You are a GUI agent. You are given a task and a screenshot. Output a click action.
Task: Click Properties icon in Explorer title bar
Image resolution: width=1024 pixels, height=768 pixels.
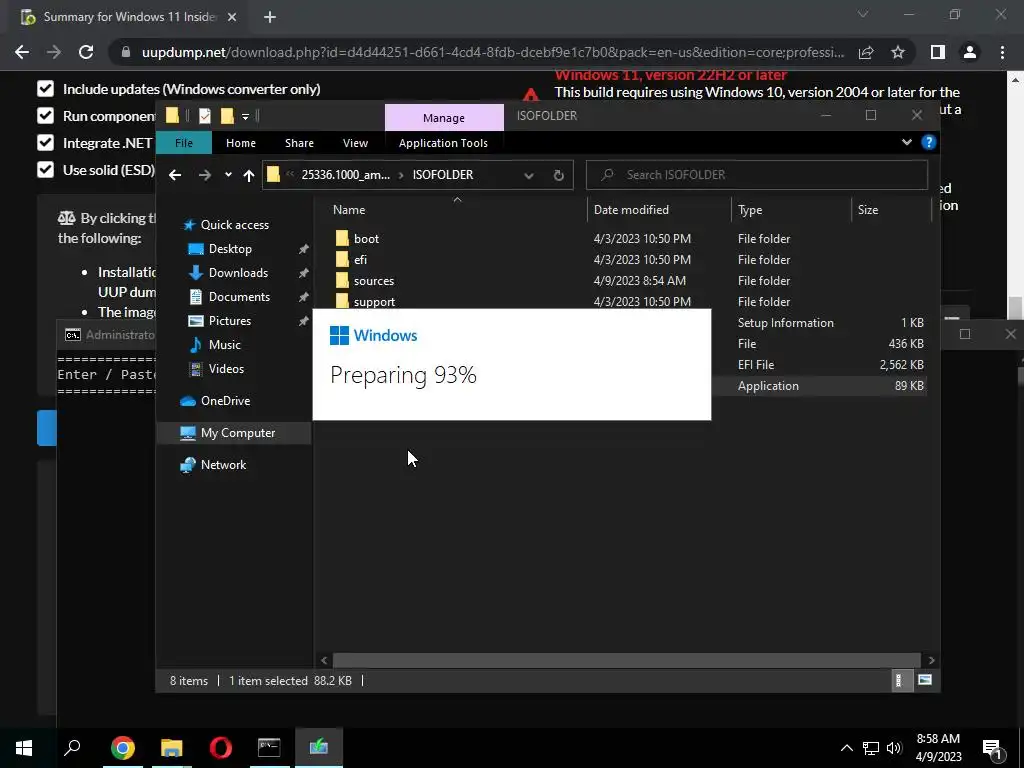(x=205, y=116)
